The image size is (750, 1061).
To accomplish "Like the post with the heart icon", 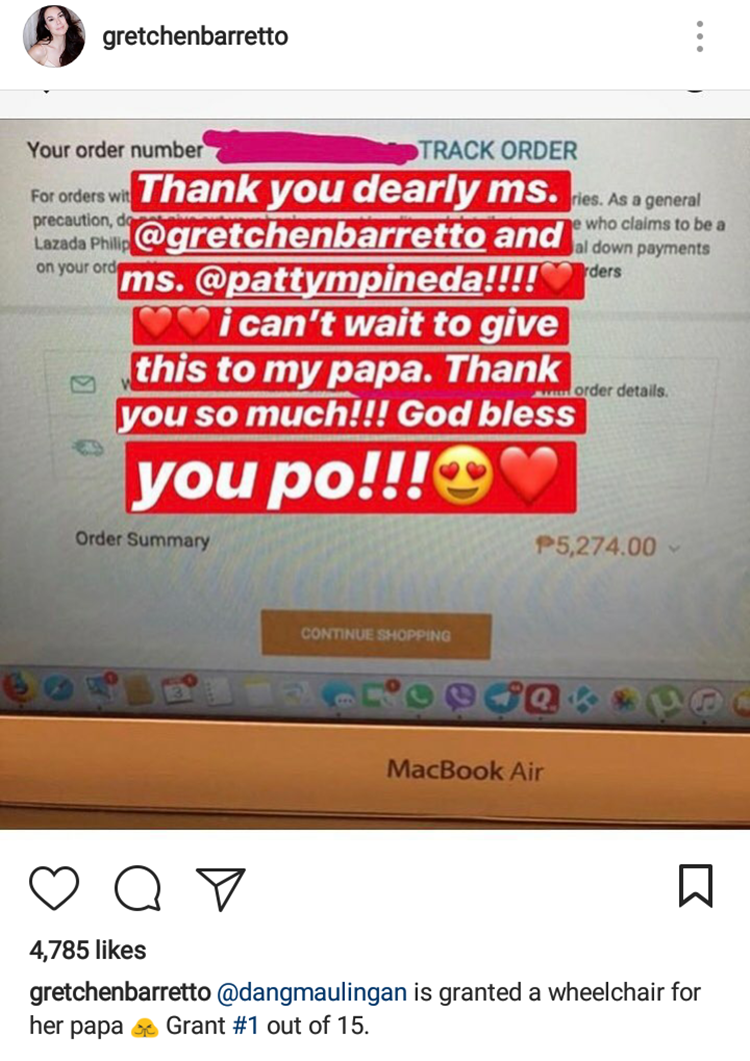I will point(54,887).
